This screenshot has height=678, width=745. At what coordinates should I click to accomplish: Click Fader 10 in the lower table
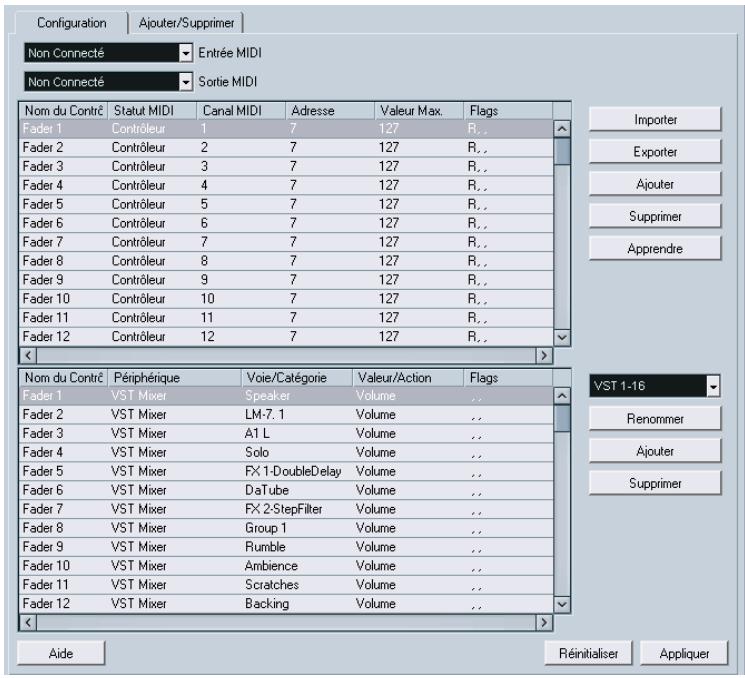[x=46, y=566]
